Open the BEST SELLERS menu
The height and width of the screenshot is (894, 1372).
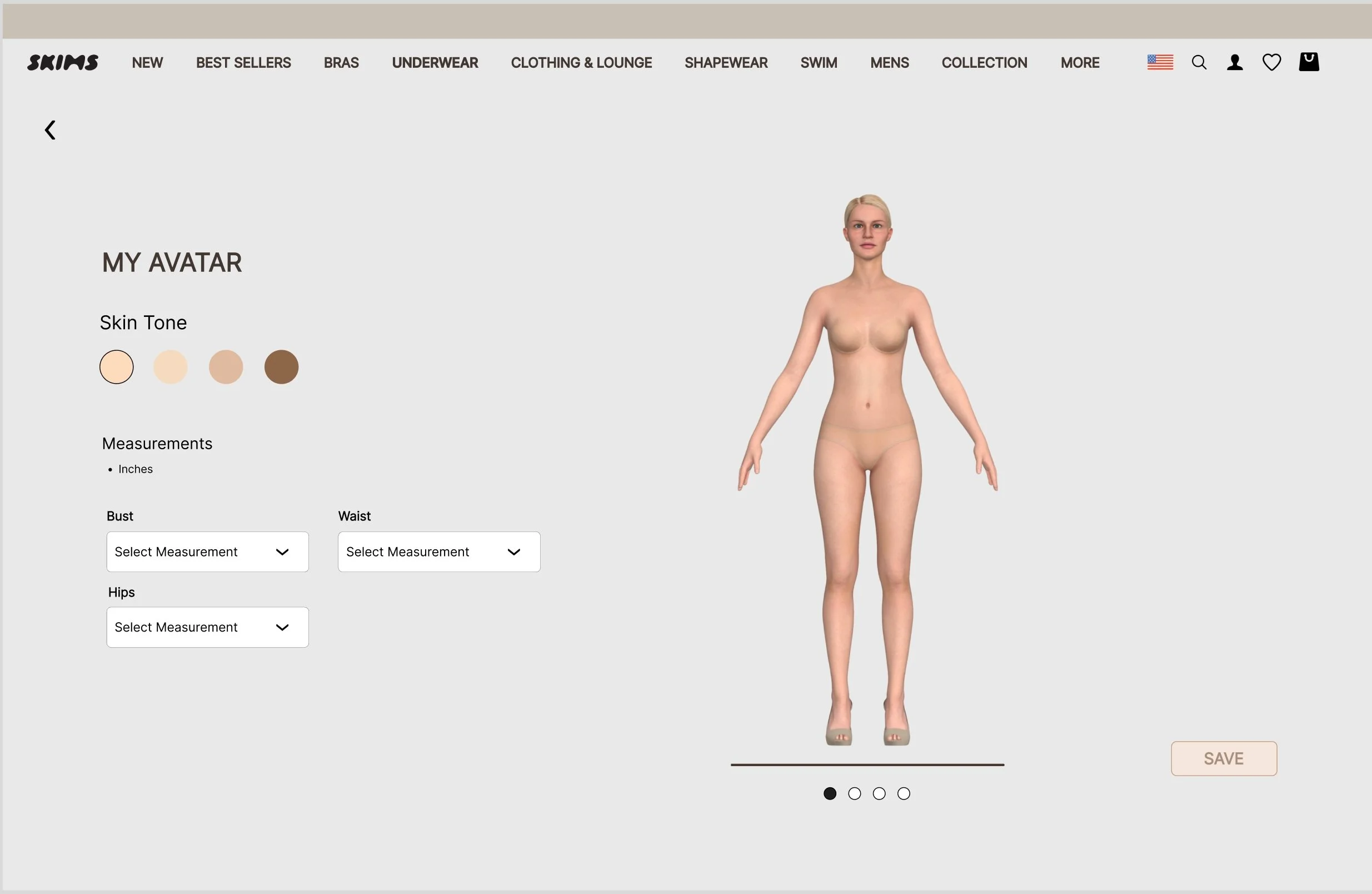point(243,62)
